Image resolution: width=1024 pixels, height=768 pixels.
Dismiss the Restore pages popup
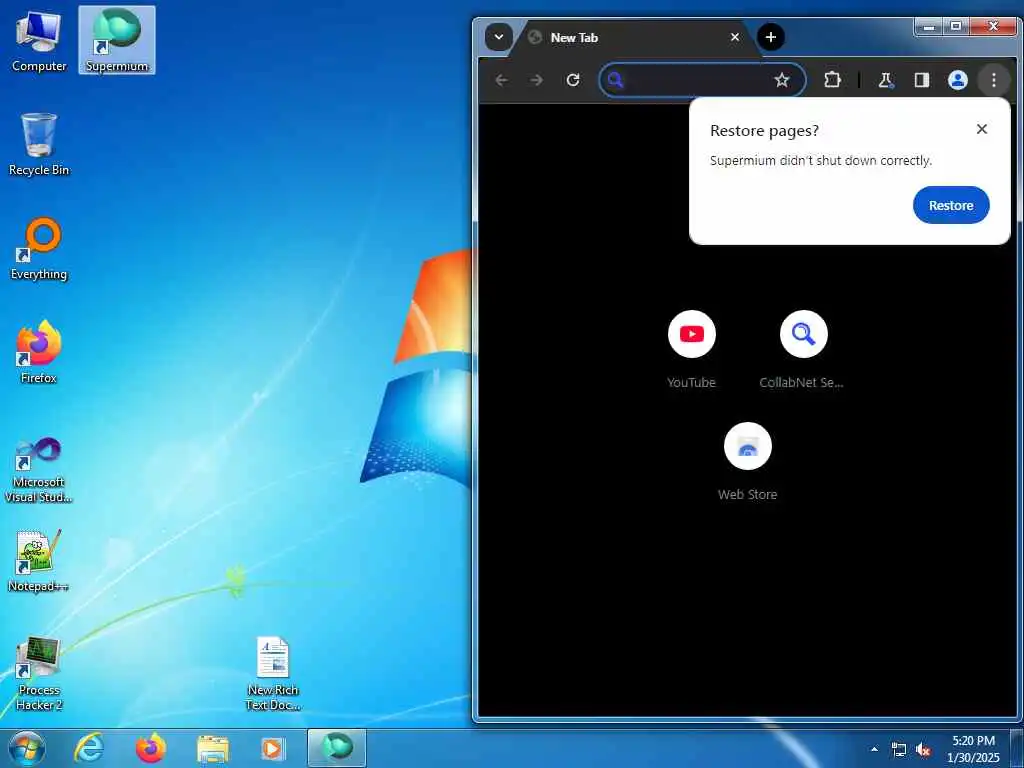[x=982, y=129]
